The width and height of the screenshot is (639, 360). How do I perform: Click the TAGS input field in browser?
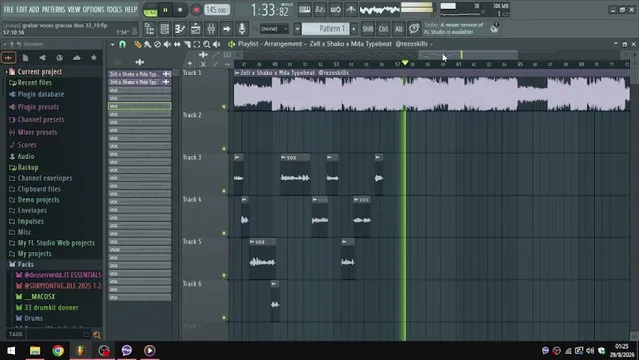click(58, 334)
